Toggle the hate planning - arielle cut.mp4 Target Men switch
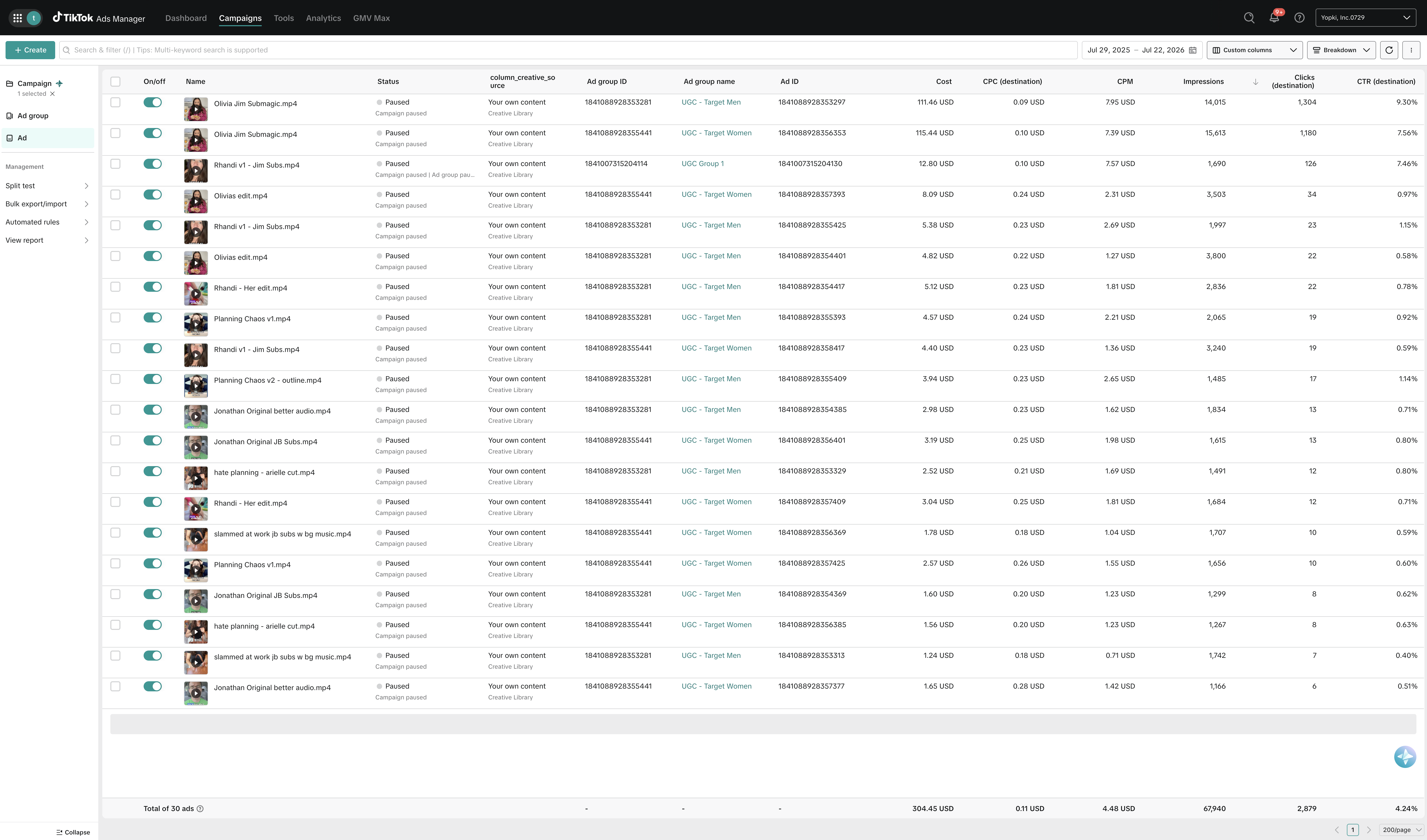The width and height of the screenshot is (1427, 840). (152, 471)
